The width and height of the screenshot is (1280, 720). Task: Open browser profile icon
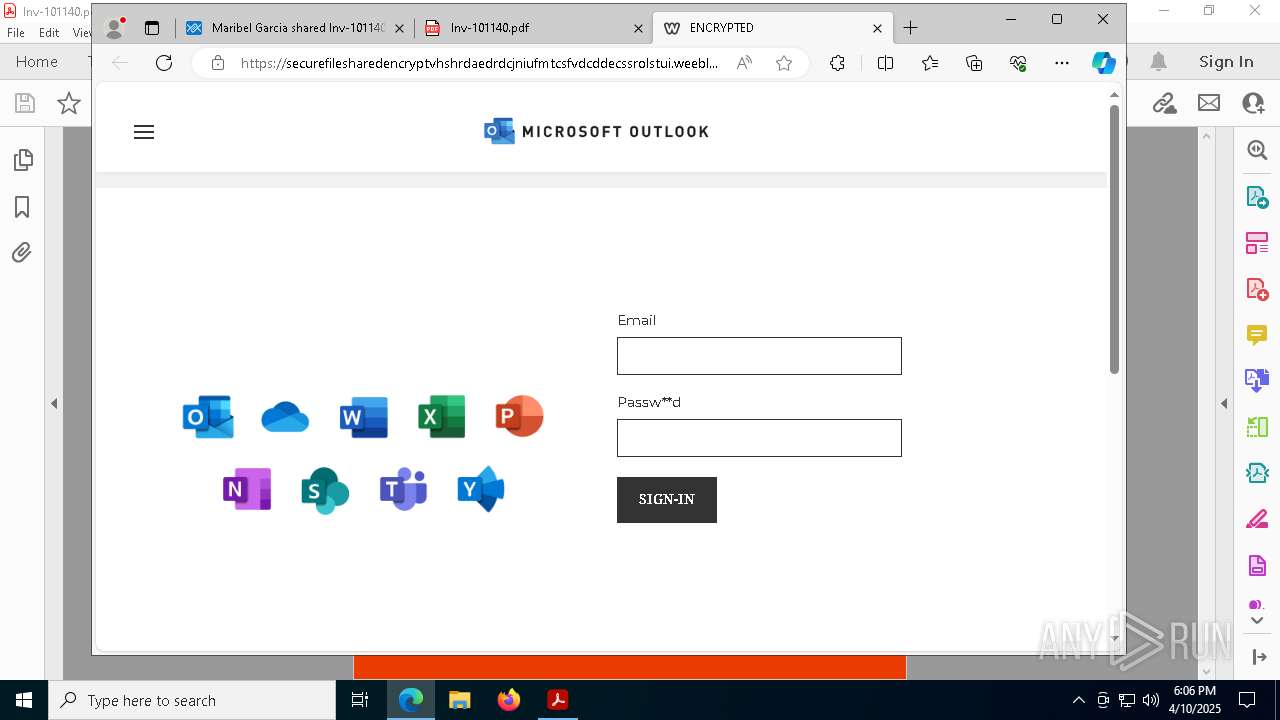(115, 28)
